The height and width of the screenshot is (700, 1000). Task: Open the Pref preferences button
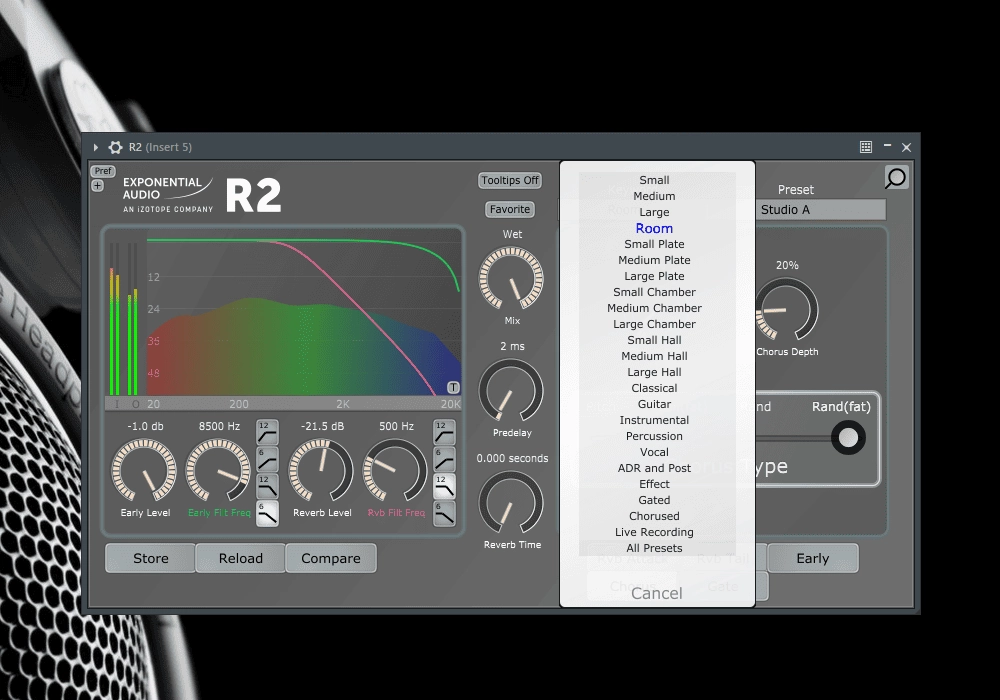pos(103,171)
